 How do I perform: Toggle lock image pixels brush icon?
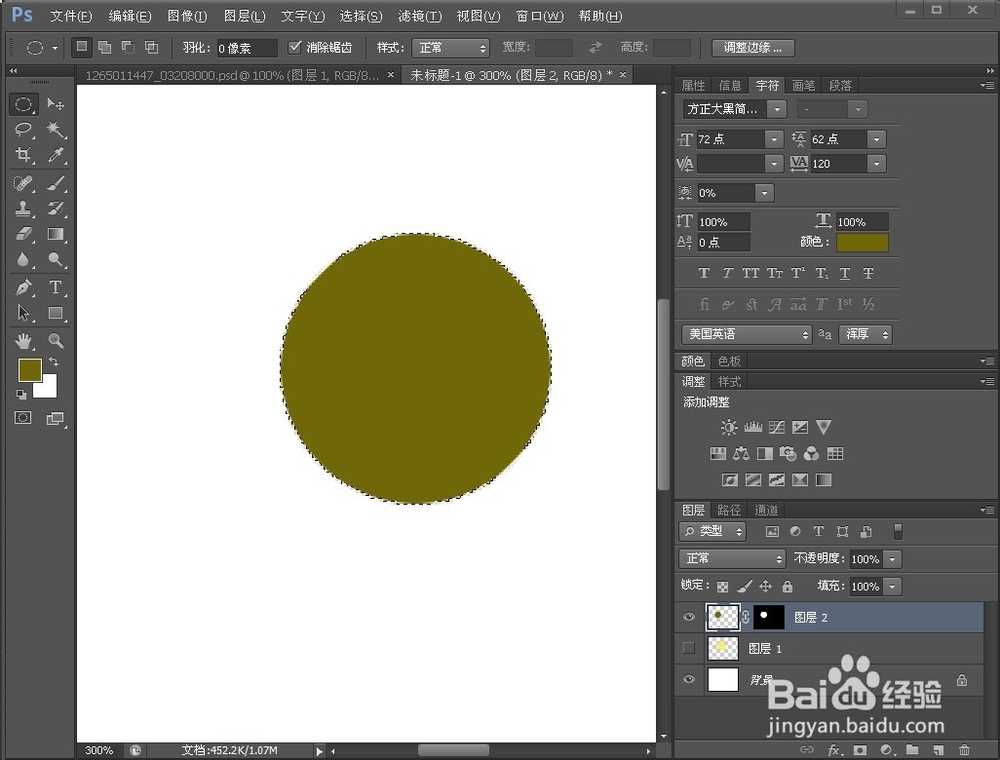745,586
